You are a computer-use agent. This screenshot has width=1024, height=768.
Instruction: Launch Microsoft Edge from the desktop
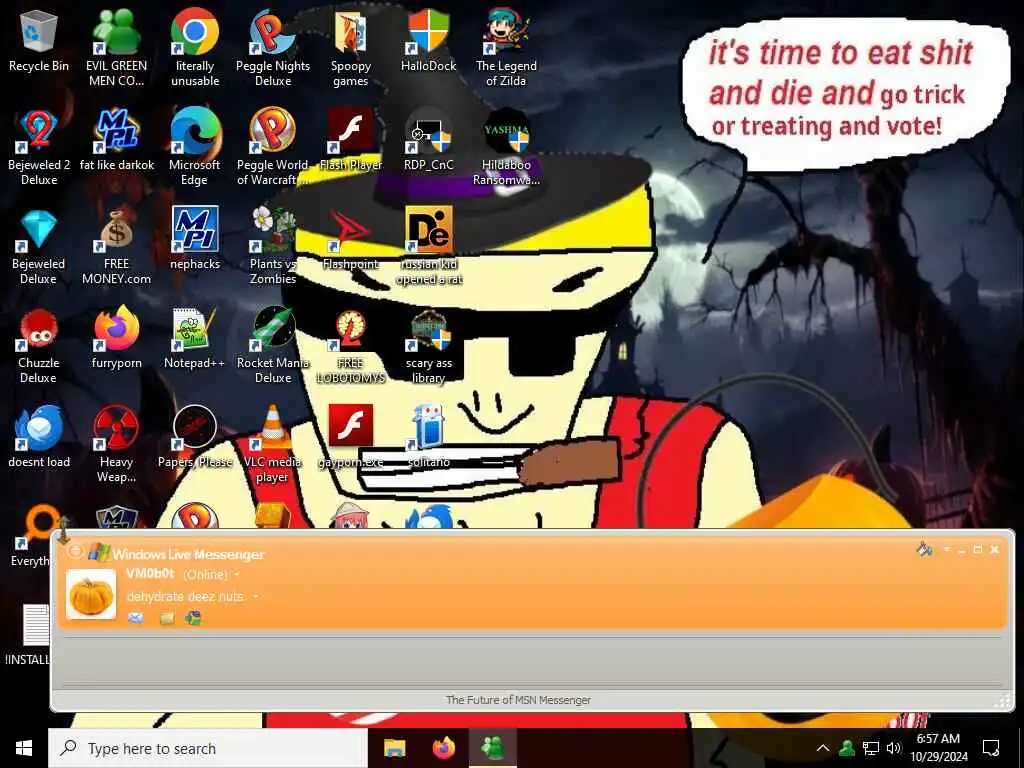tap(195, 146)
